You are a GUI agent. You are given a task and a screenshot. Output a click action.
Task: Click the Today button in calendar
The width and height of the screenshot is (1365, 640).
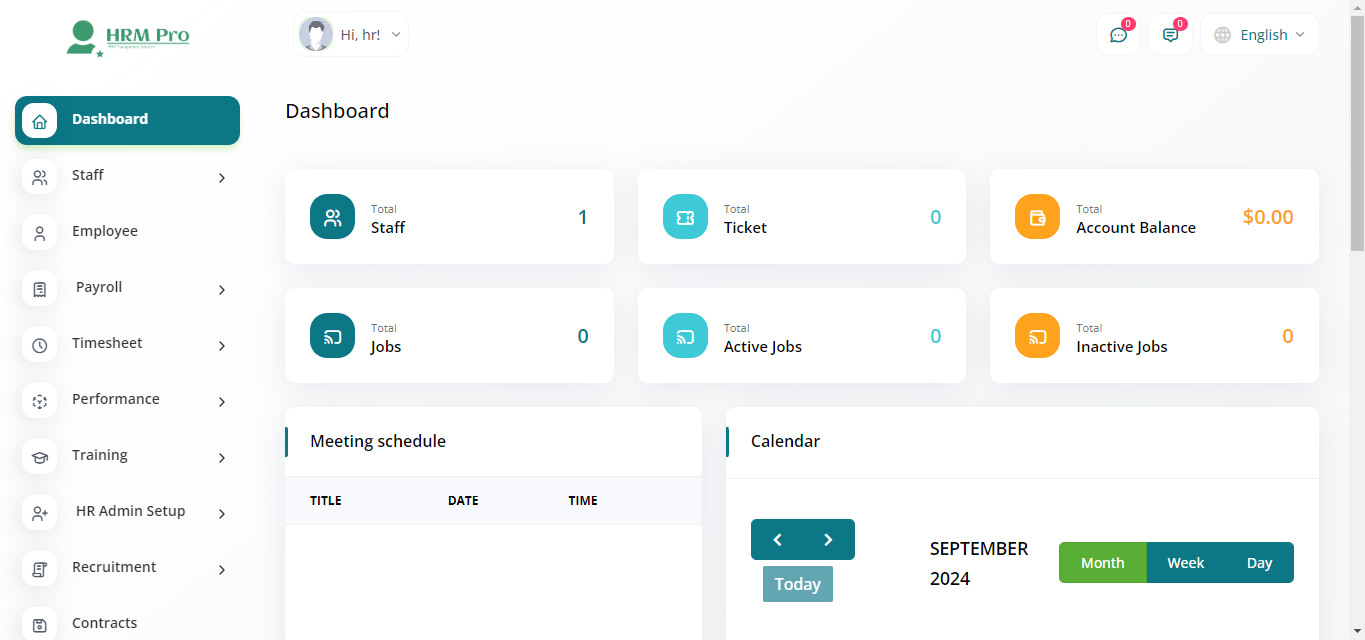[x=797, y=584]
